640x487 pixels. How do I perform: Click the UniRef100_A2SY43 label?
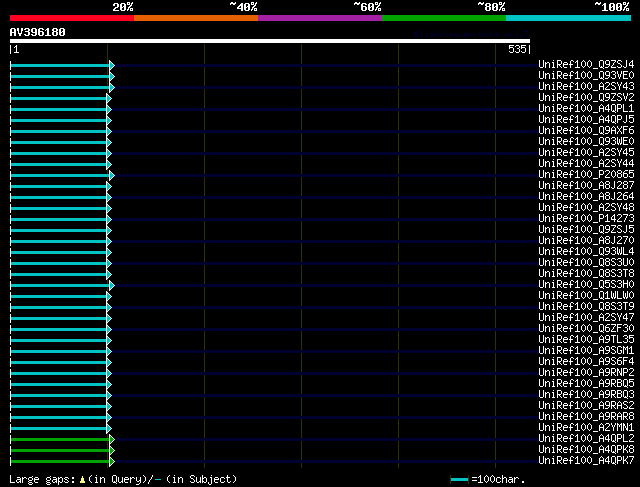click(x=586, y=87)
